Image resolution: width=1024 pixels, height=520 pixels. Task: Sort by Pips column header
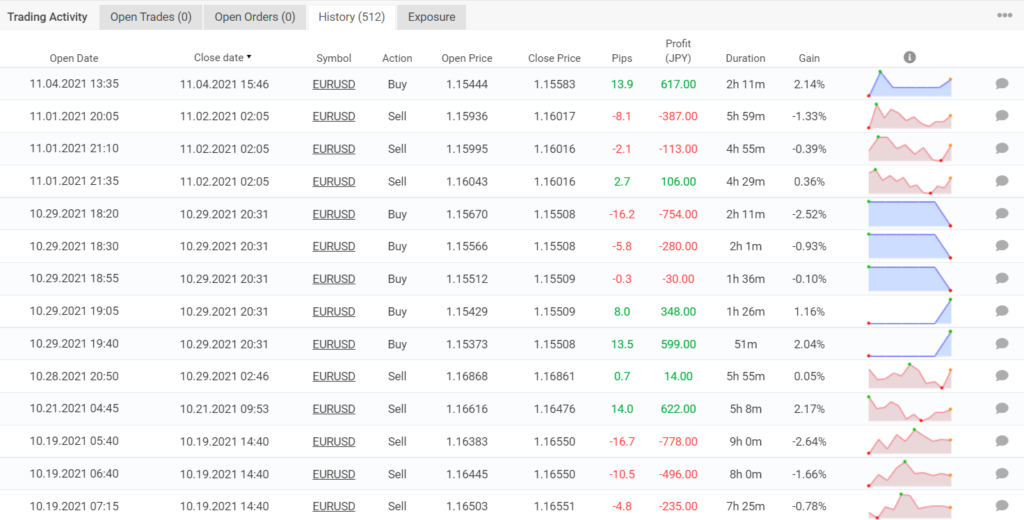click(622, 58)
